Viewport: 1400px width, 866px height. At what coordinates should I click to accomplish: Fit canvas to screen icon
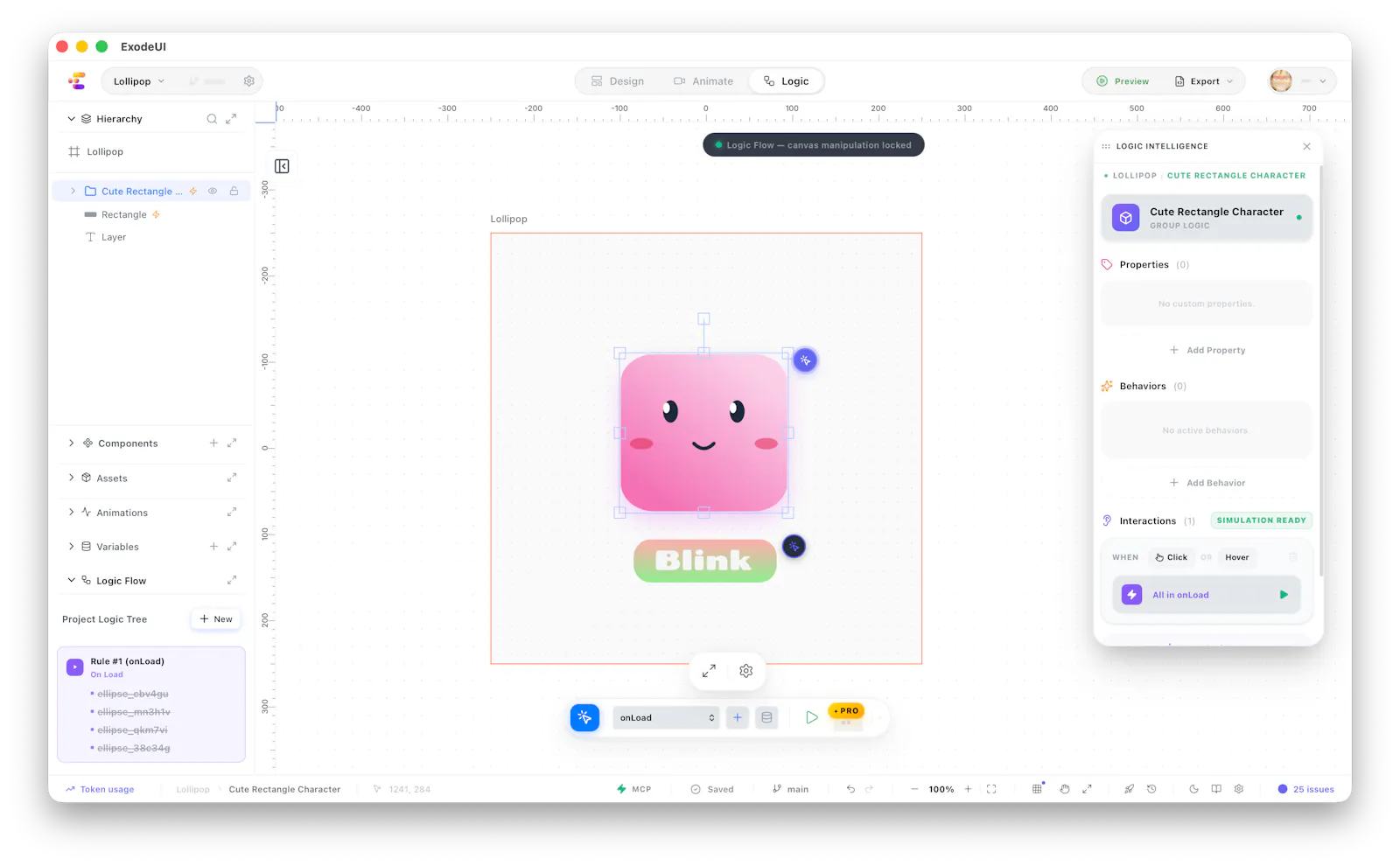pos(991,789)
